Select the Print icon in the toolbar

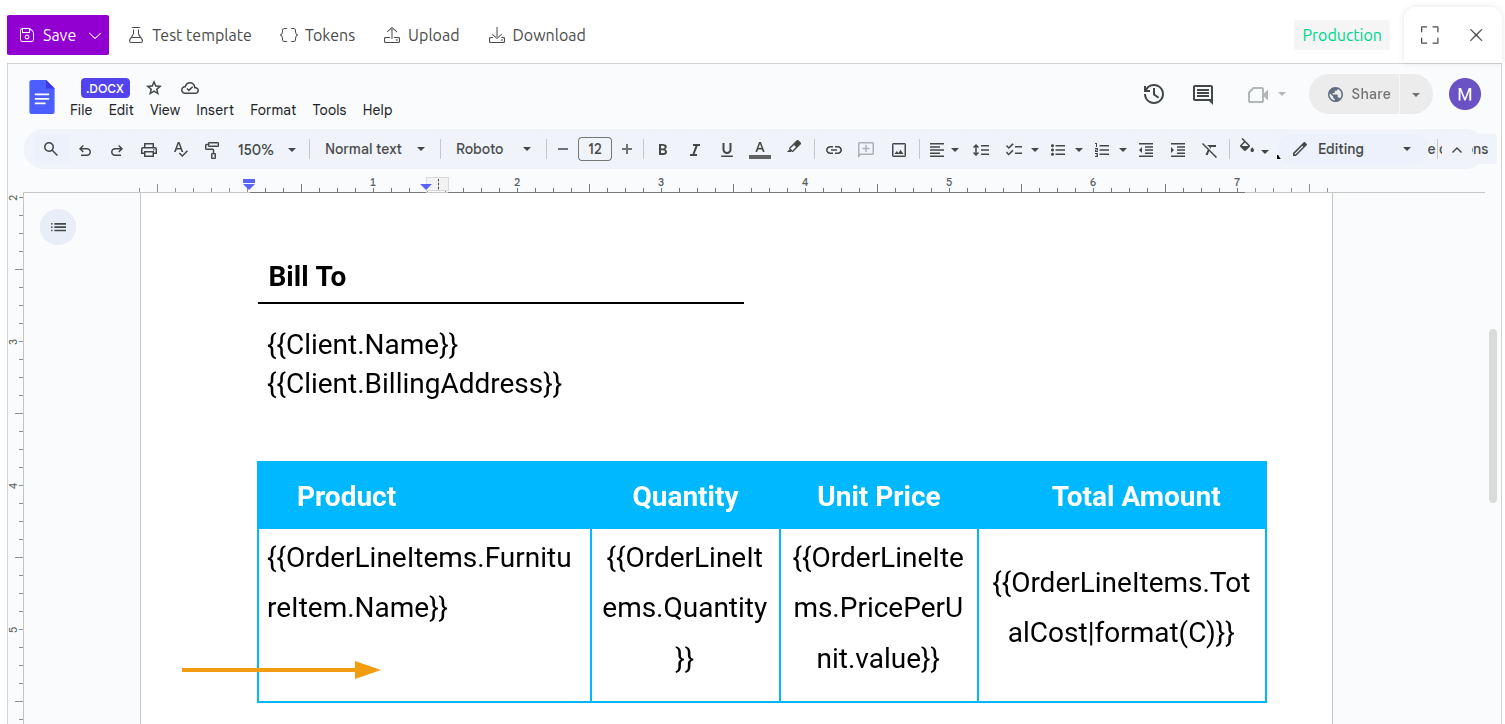pyautogui.click(x=148, y=148)
